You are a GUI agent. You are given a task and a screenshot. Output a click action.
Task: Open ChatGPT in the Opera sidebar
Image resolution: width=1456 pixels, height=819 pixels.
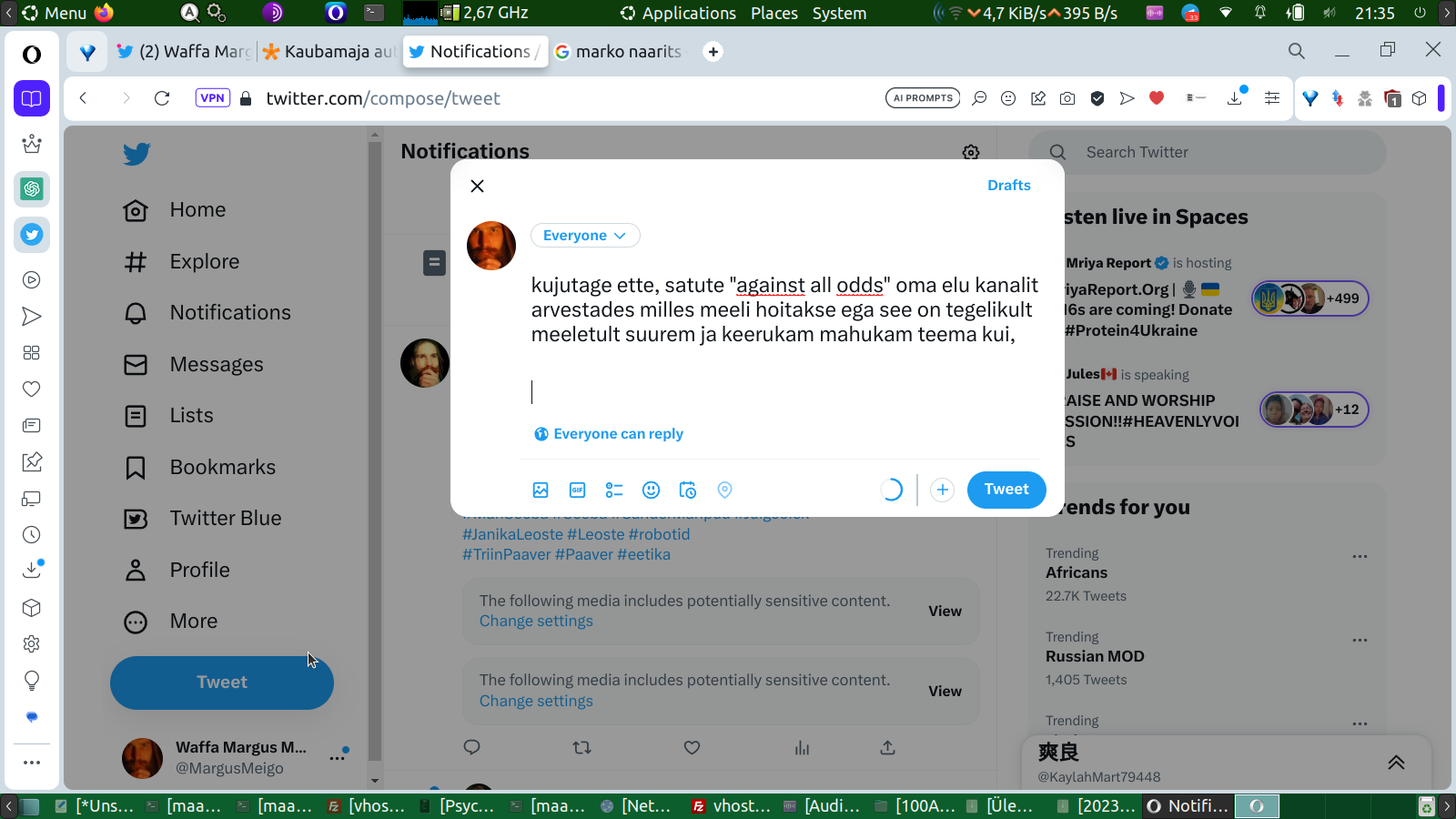[x=32, y=189]
